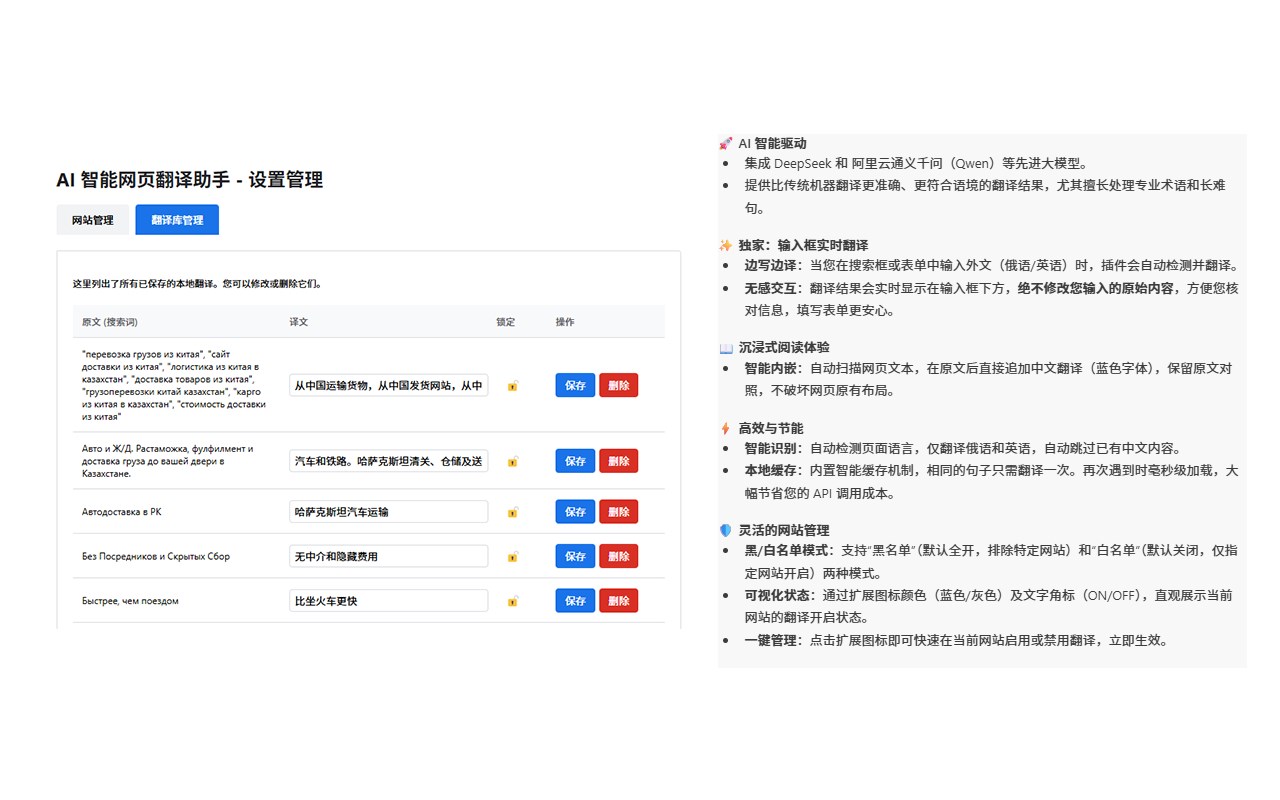Unlock the "Быстрее, чем поездом" translation entry

[512, 600]
